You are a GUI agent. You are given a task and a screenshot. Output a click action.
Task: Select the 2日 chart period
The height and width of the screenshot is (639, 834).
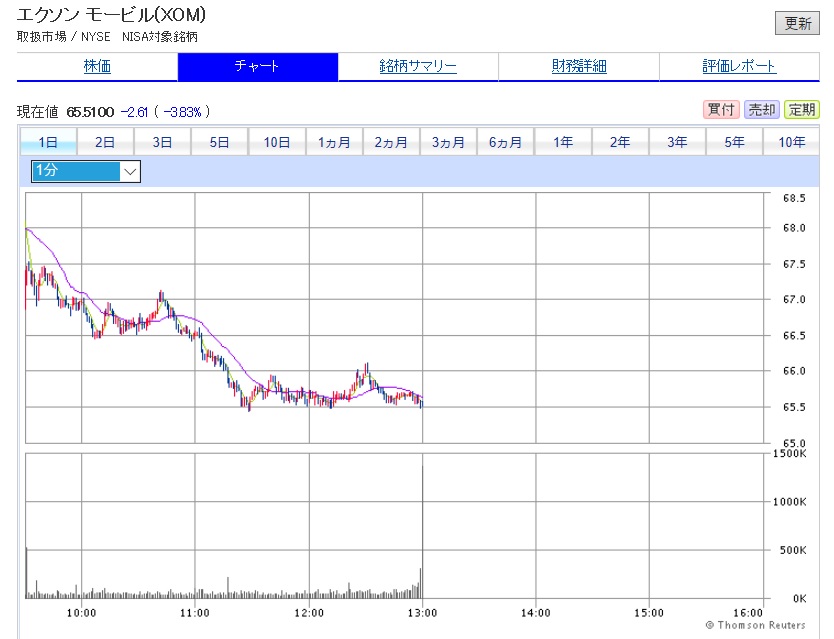(105, 142)
